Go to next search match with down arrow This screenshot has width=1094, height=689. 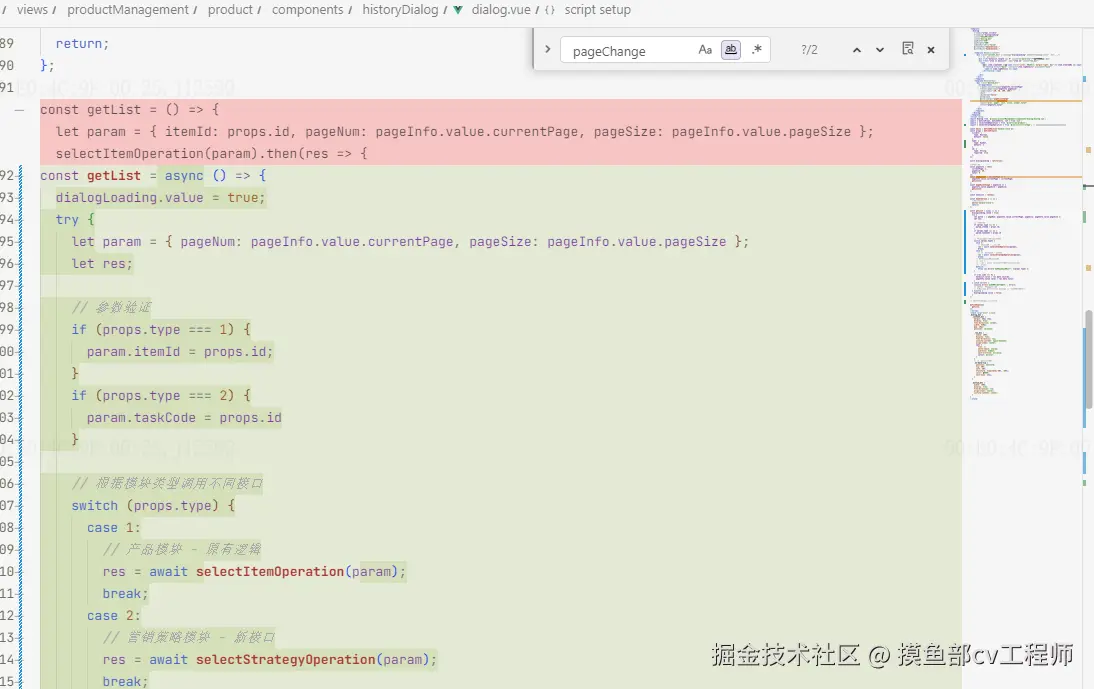point(879,49)
